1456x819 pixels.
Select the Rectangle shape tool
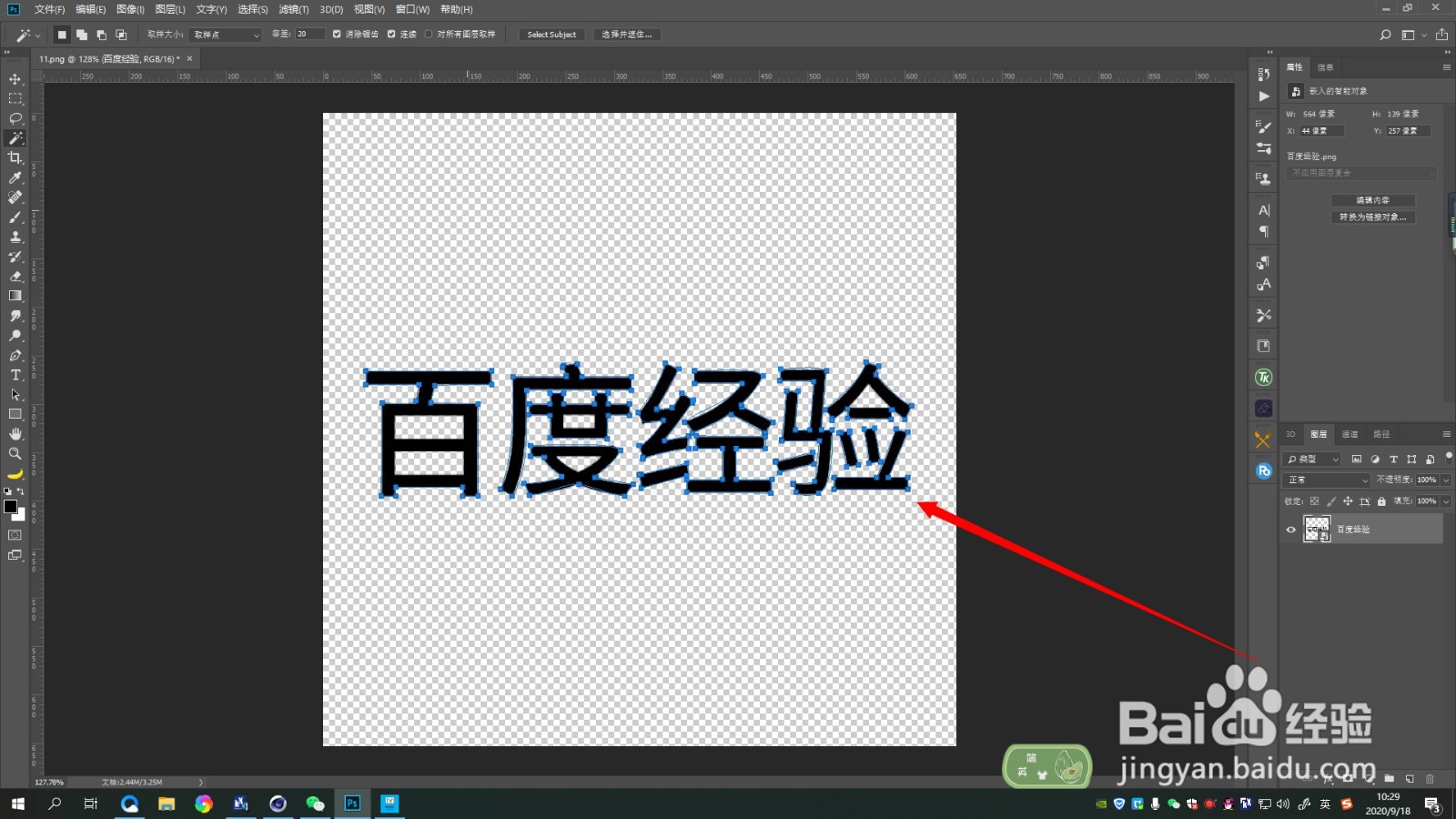pos(15,414)
